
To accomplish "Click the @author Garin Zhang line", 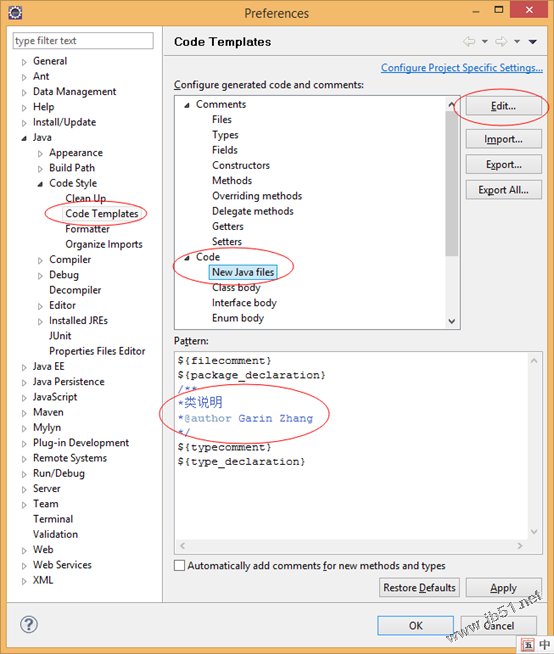I will pyautogui.click(x=245, y=418).
